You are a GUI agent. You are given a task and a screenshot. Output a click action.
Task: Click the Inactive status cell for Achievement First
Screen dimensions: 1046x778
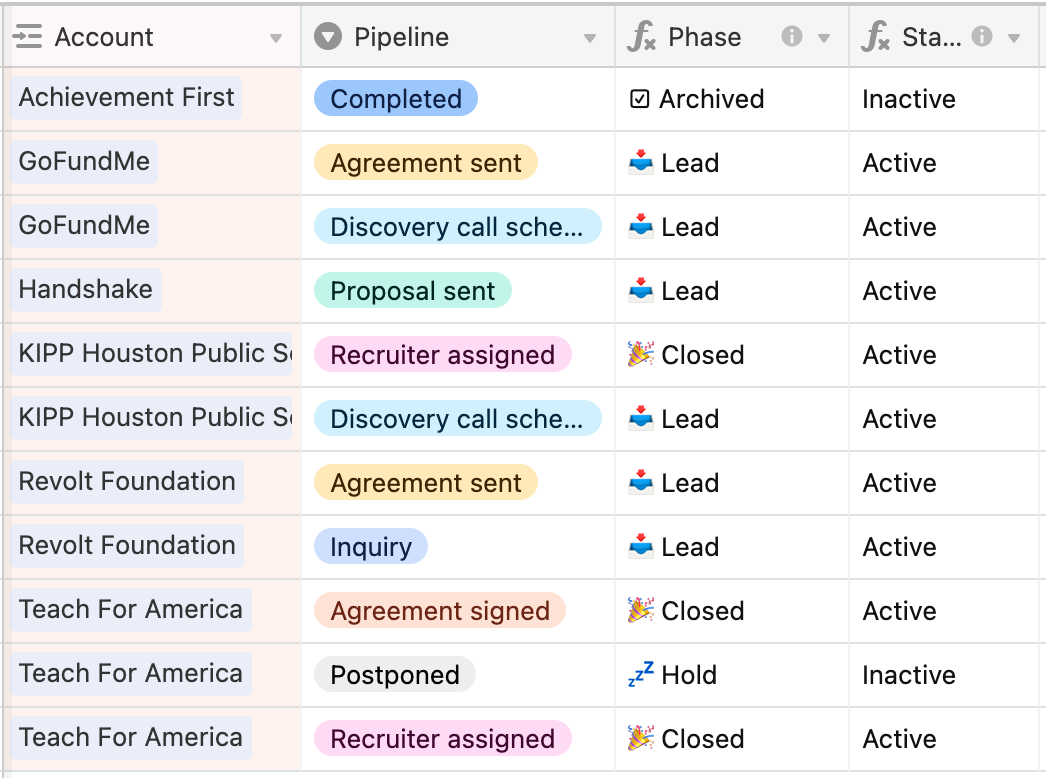[909, 99]
